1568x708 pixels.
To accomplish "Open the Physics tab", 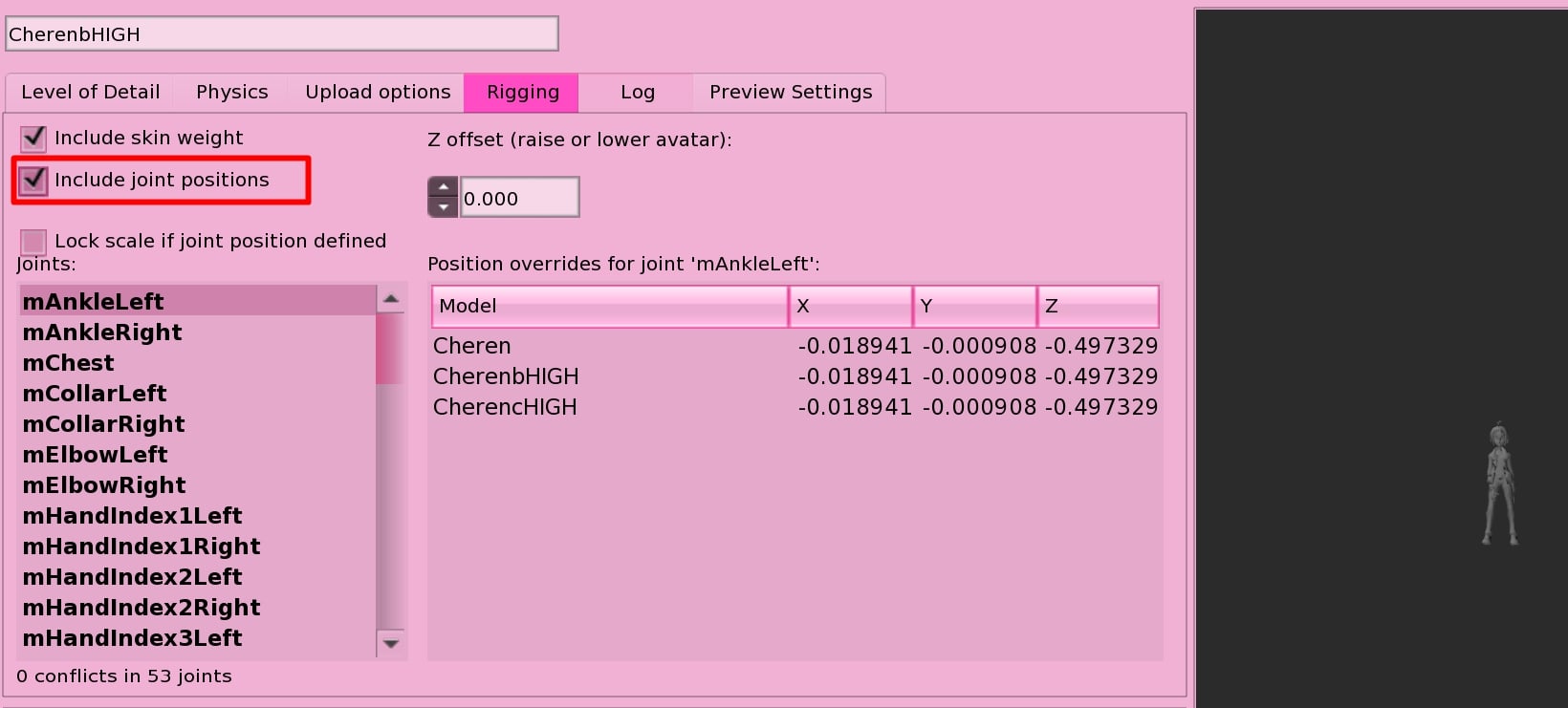I will [232, 93].
